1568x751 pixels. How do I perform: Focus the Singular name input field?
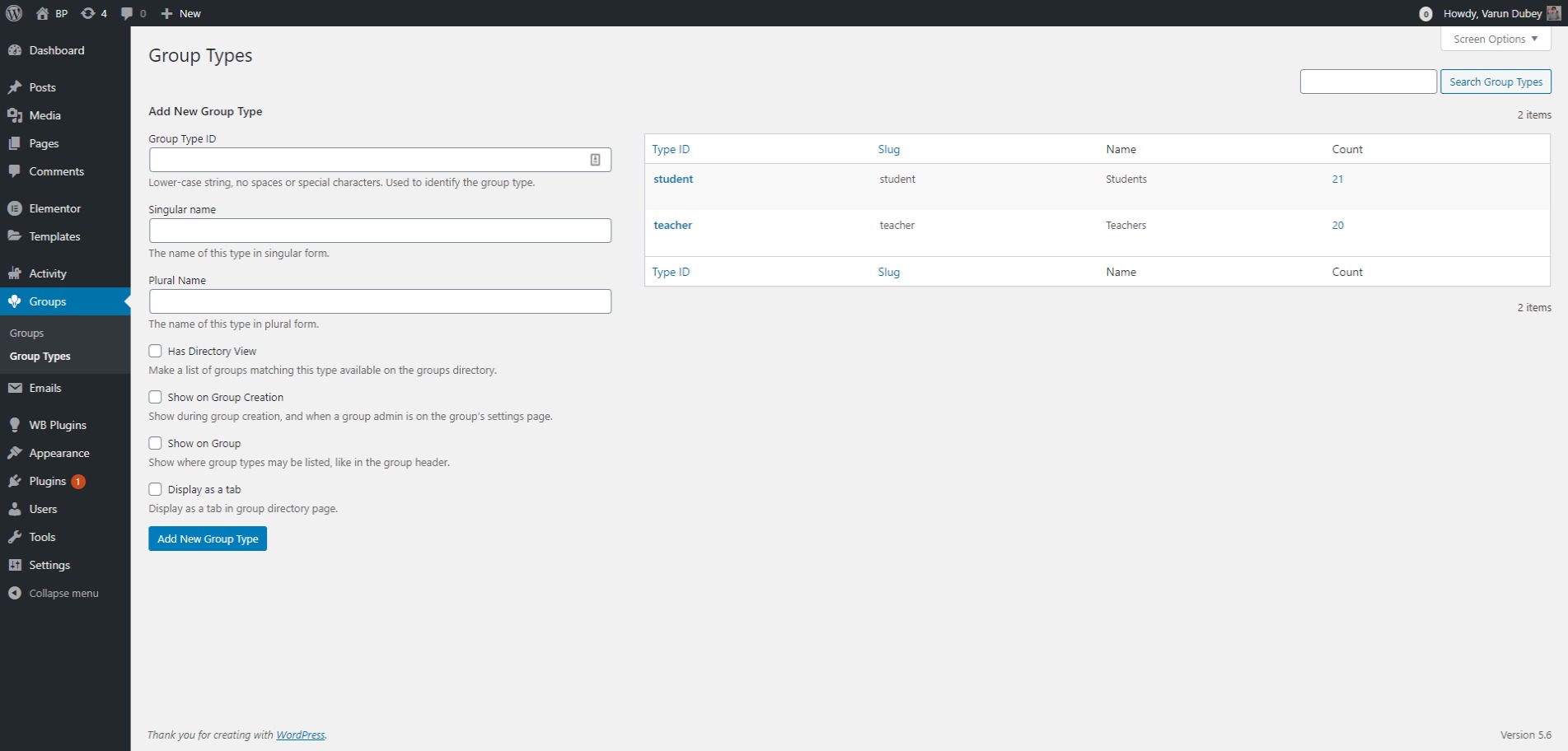tap(380, 231)
